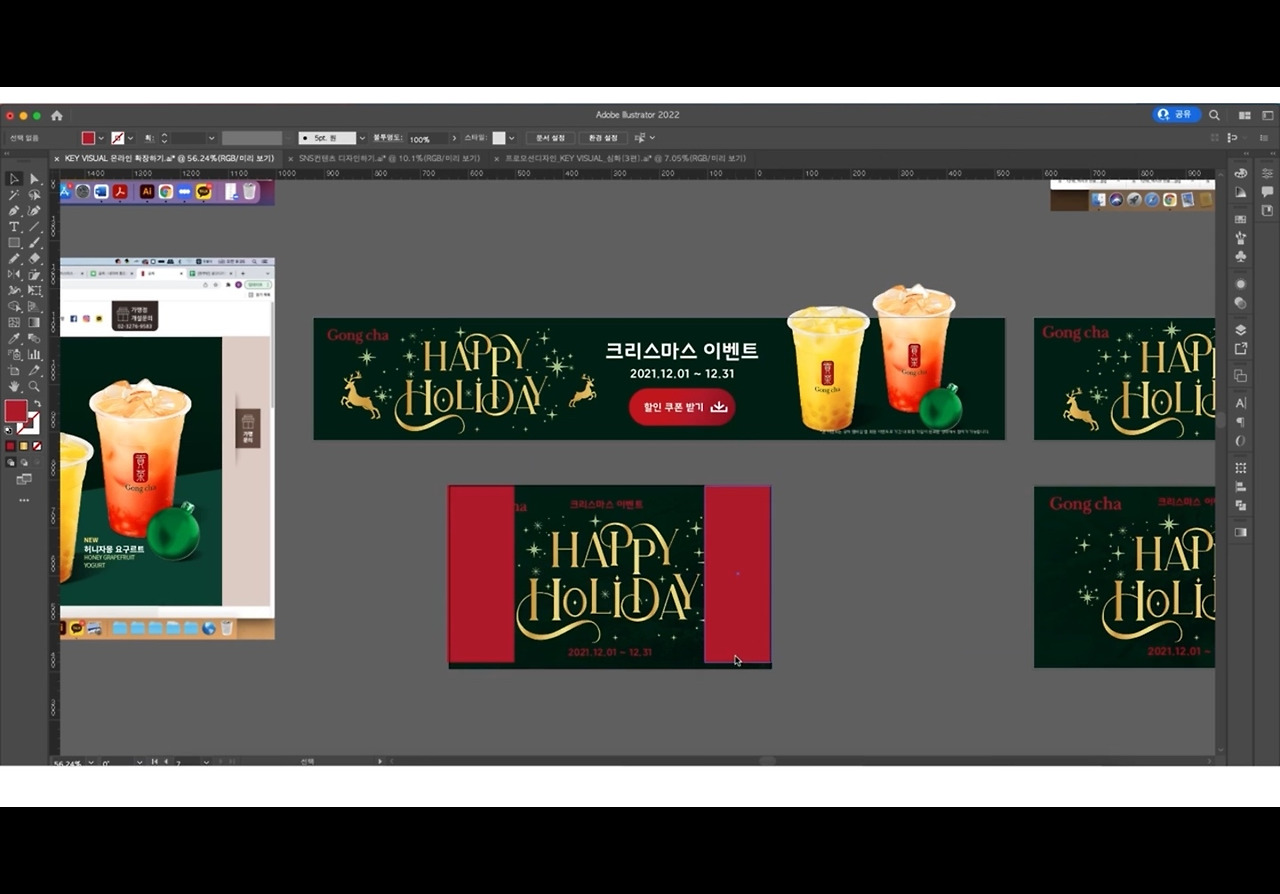Reset to default fill and stroke
The width and height of the screenshot is (1280, 894).
pos(10,430)
